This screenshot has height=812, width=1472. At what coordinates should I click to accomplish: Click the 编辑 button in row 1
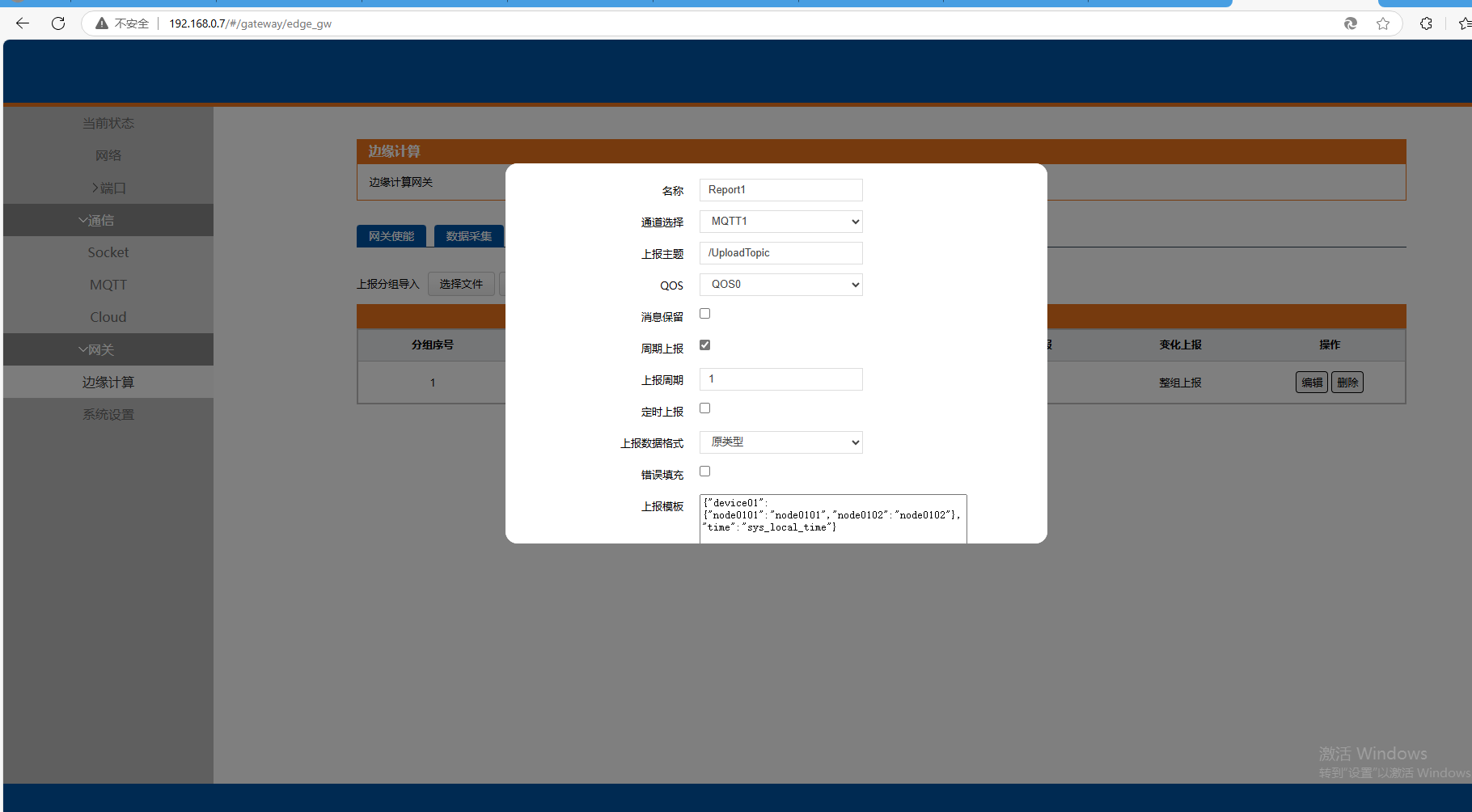(x=1312, y=383)
